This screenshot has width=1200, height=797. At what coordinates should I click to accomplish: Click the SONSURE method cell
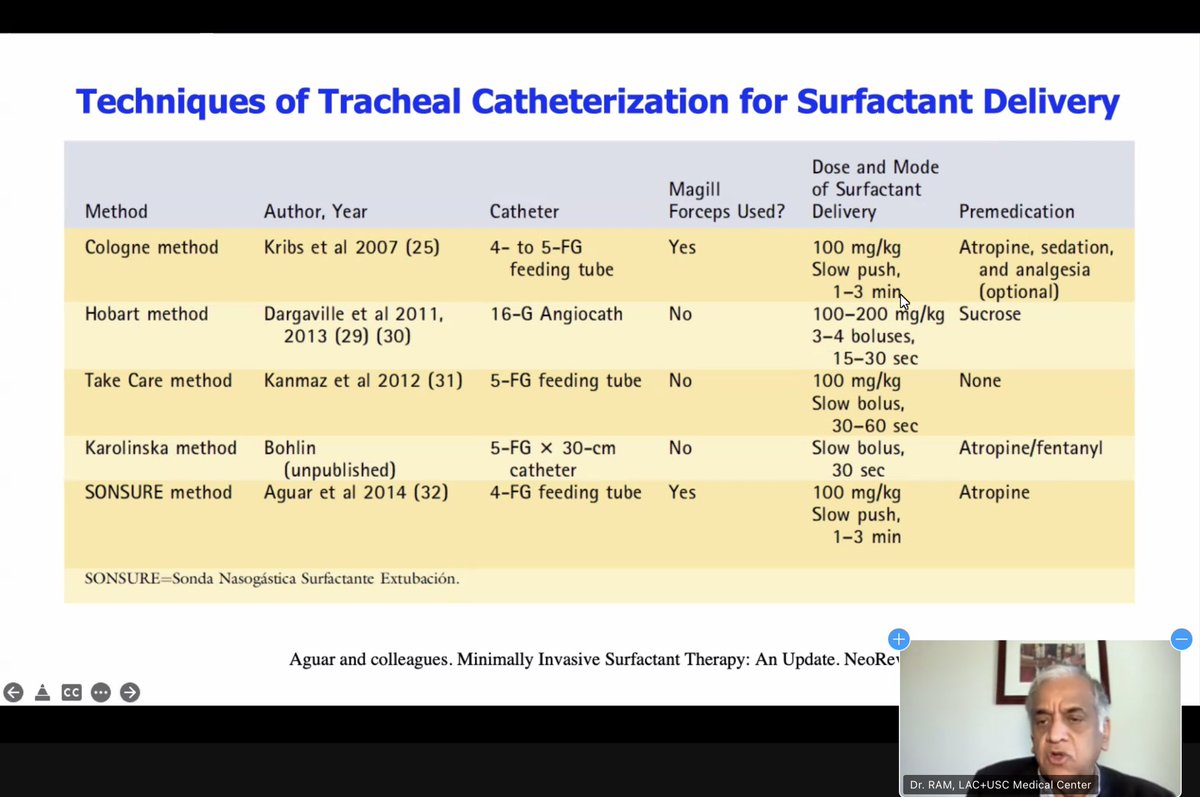pyautogui.click(x=158, y=492)
